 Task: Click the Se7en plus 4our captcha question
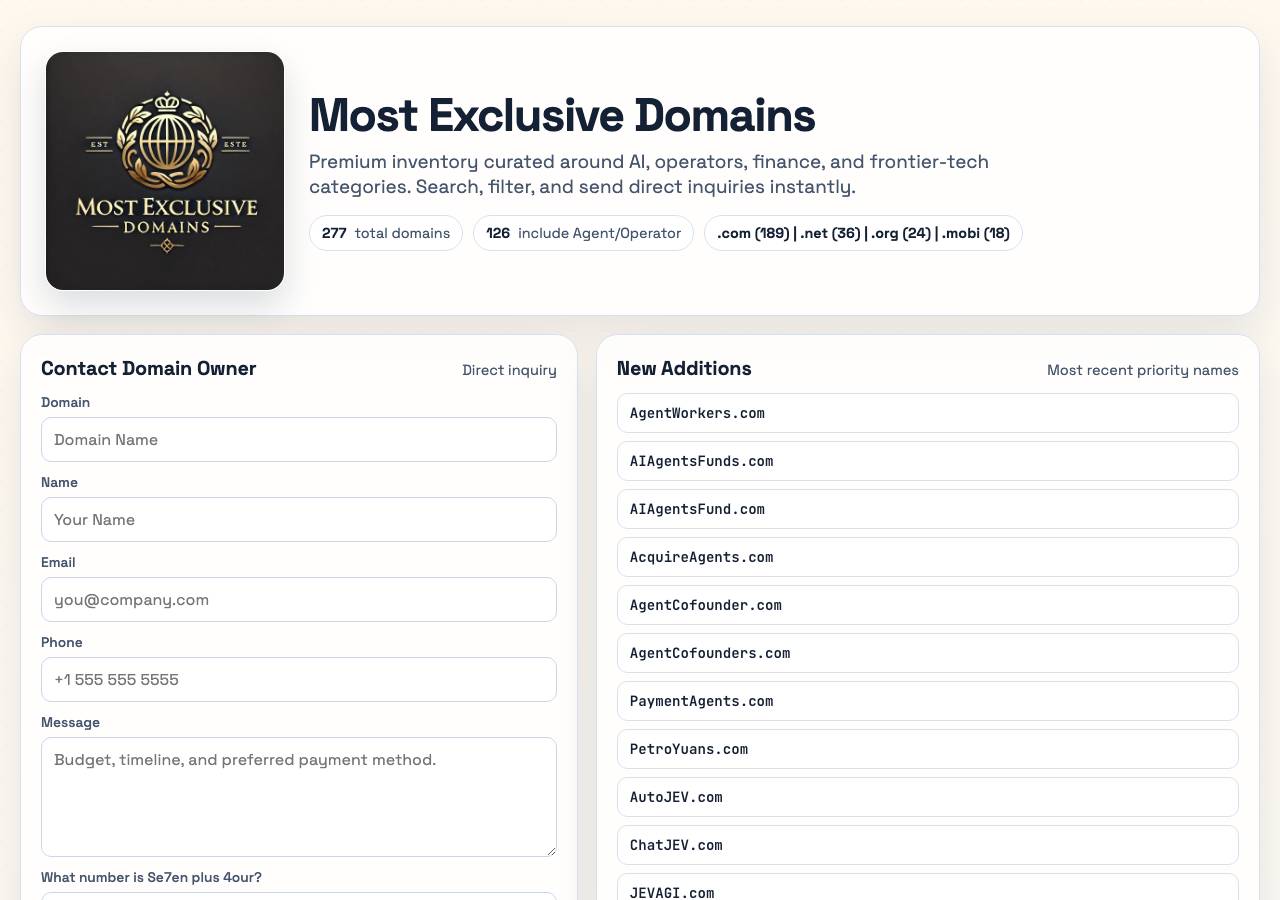pyautogui.click(x=151, y=877)
